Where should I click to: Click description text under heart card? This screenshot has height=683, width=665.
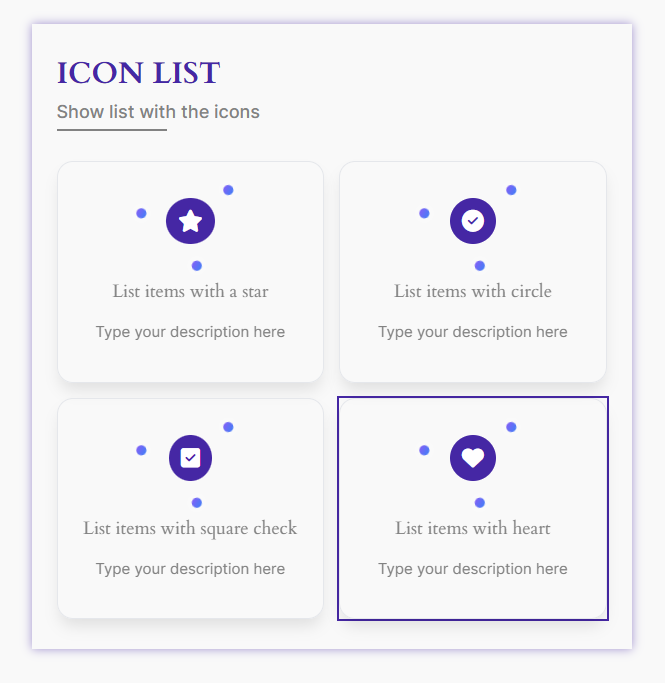coord(473,569)
